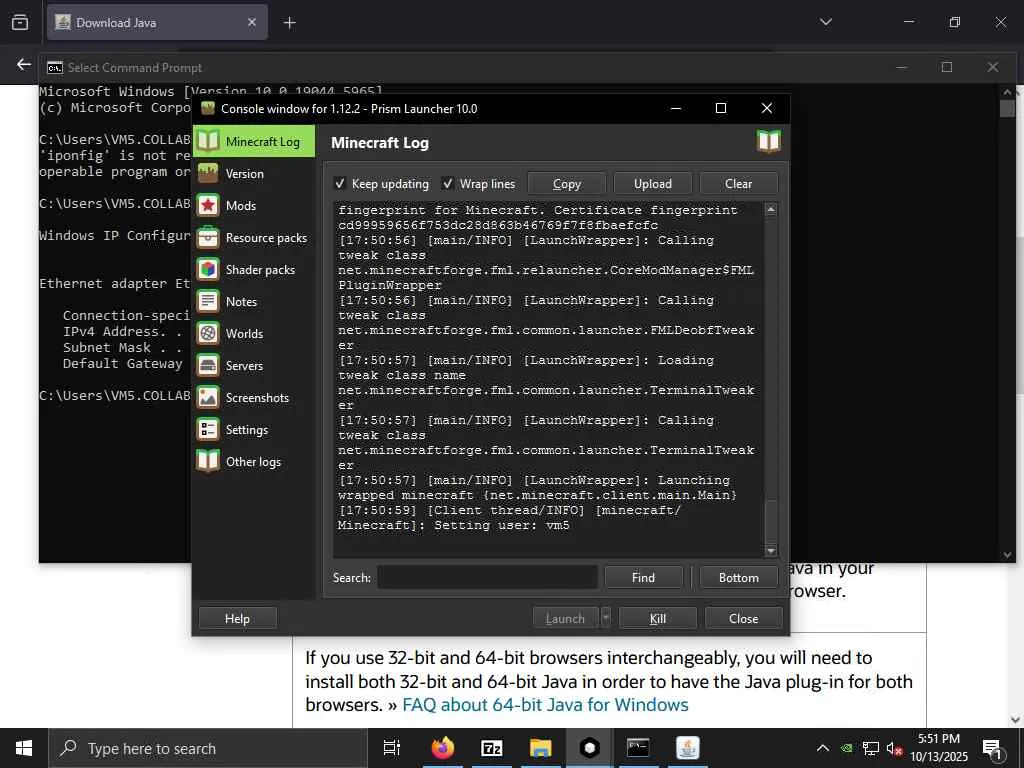Select the Download Java browser tab
The image size is (1024, 768).
(157, 22)
